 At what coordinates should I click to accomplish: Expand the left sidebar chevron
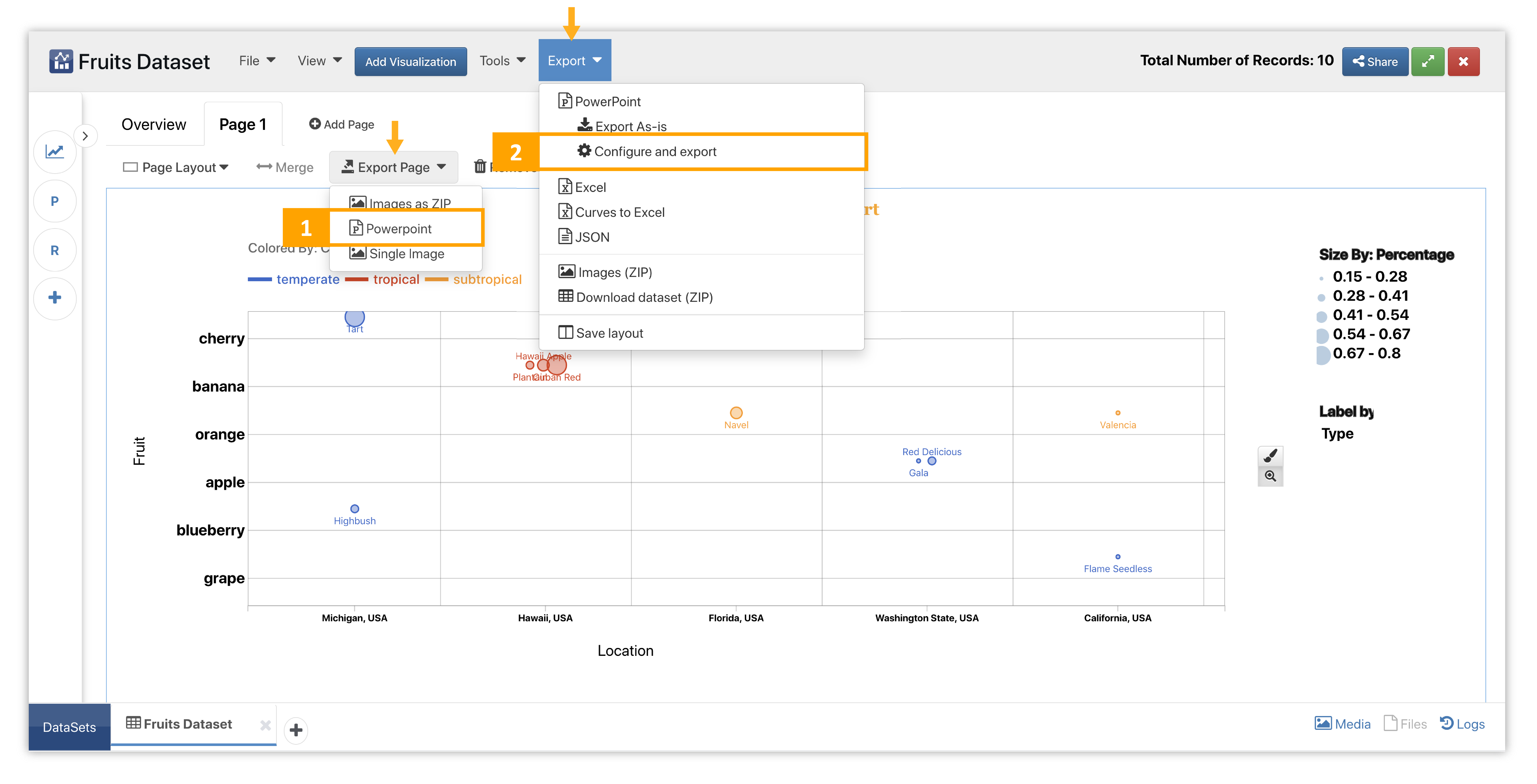tap(85, 136)
